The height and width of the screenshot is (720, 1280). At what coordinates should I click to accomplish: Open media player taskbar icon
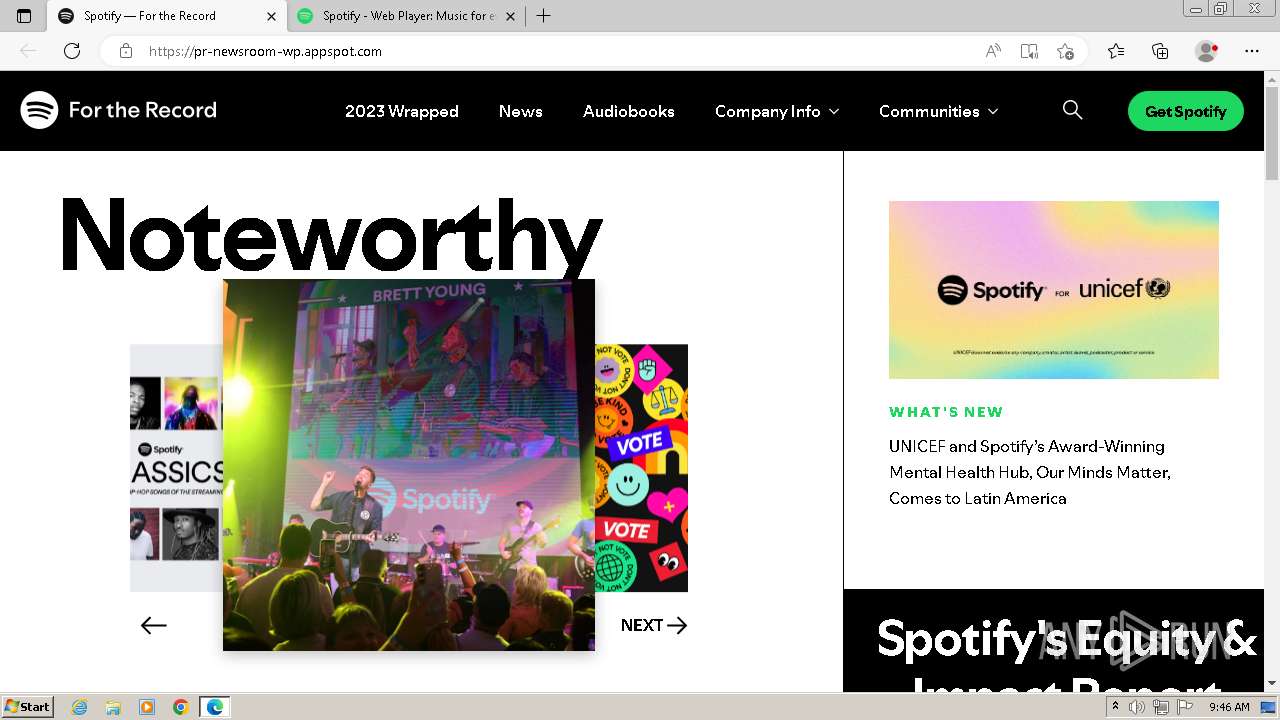[x=147, y=707]
